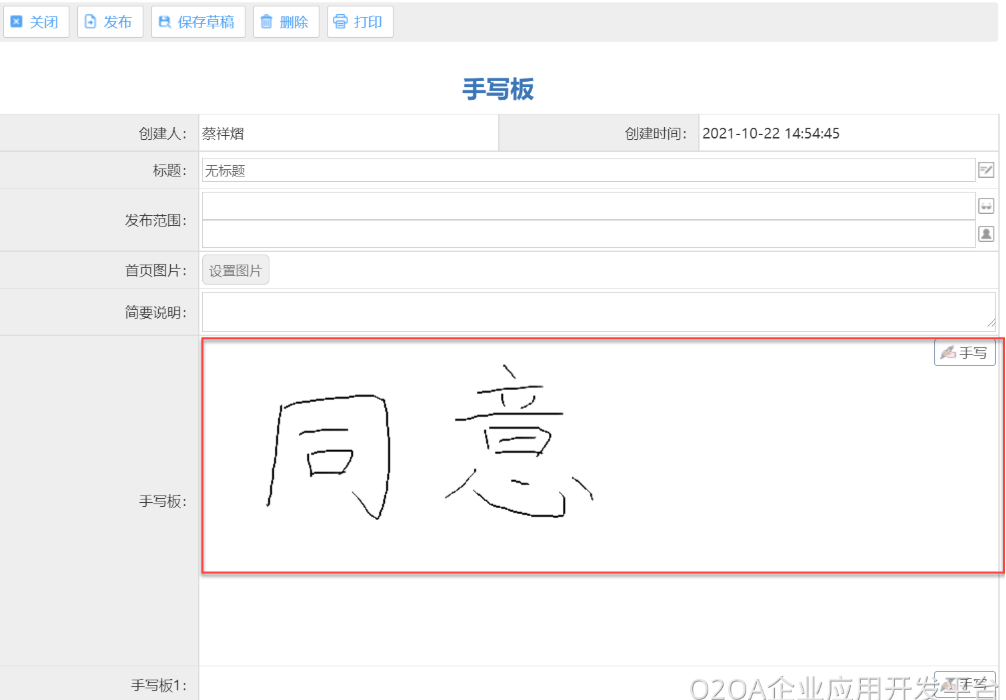Click the glasses icon beside 发布范围

click(x=986, y=206)
